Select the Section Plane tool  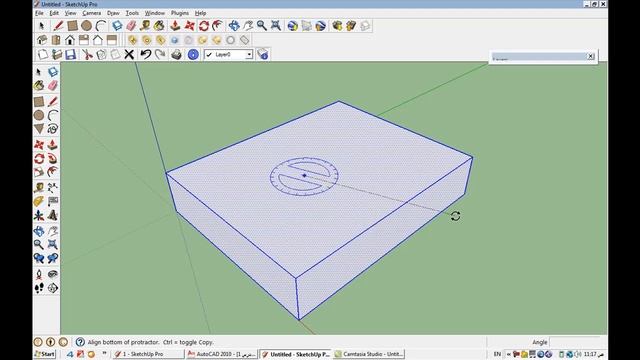(53, 288)
